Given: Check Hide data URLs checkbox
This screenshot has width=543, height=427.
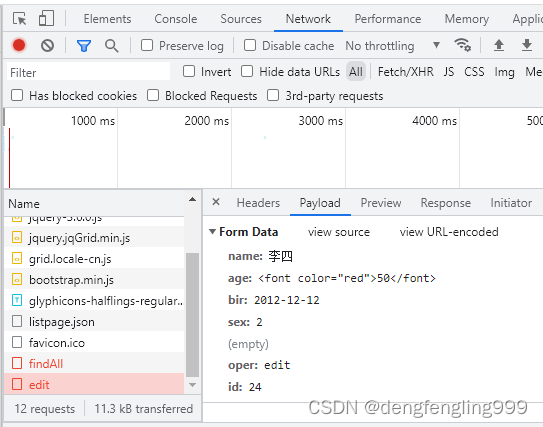Looking at the screenshot, I should (247, 71).
